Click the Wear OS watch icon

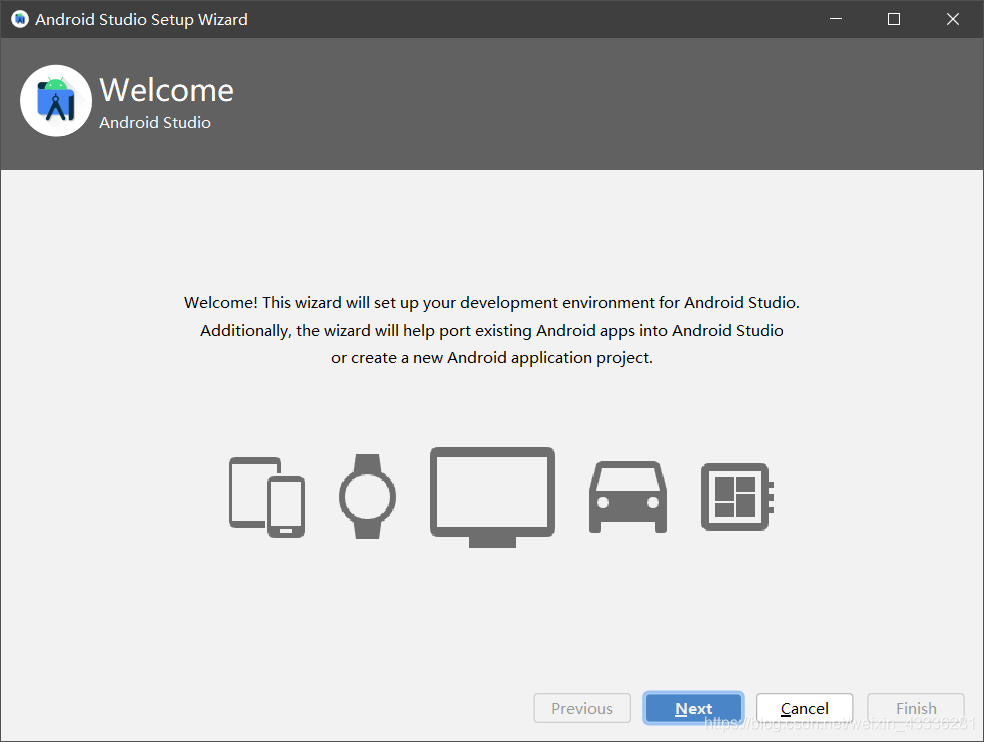point(367,497)
